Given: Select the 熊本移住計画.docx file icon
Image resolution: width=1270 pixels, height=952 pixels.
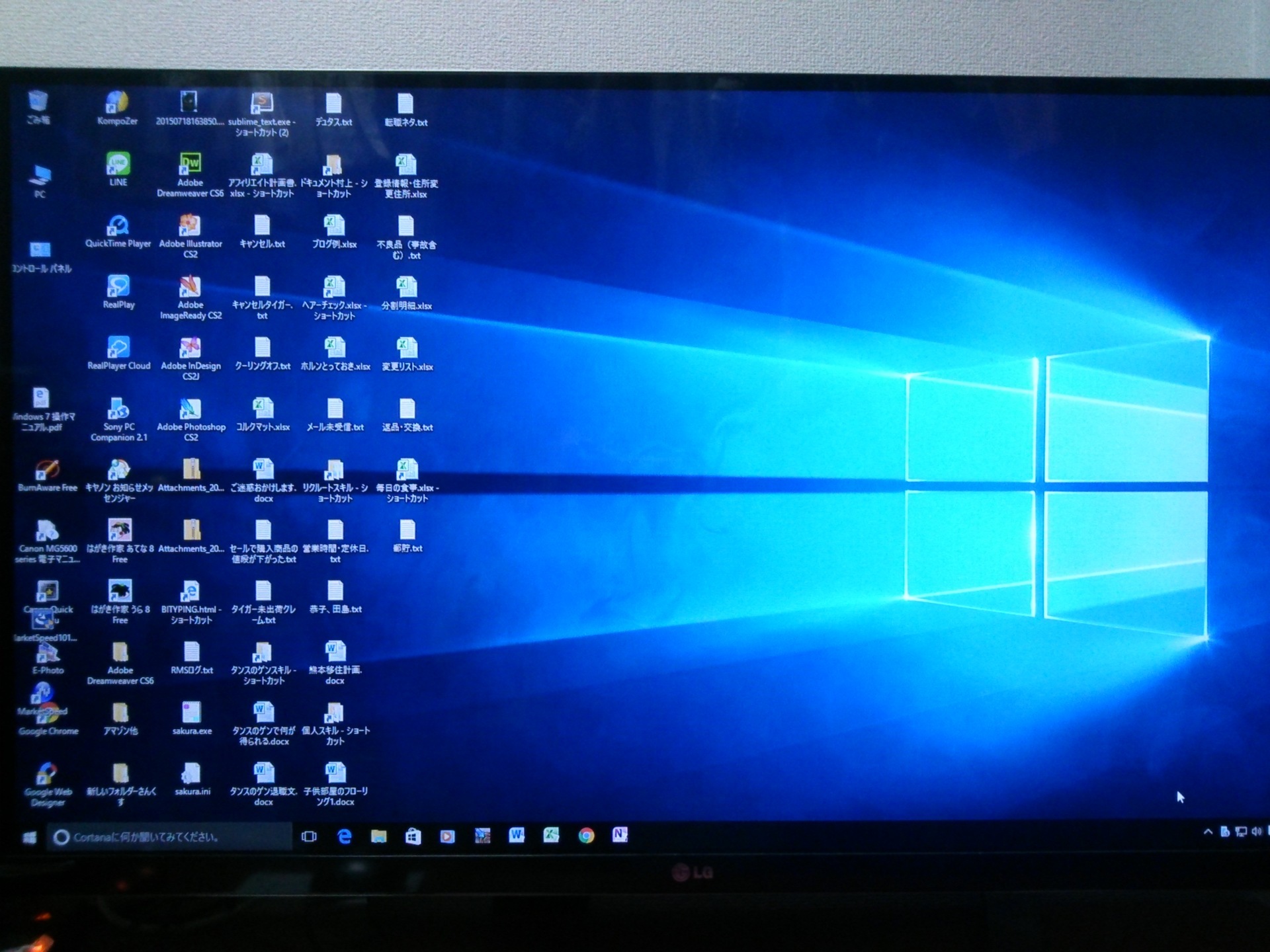Looking at the screenshot, I should [335, 663].
